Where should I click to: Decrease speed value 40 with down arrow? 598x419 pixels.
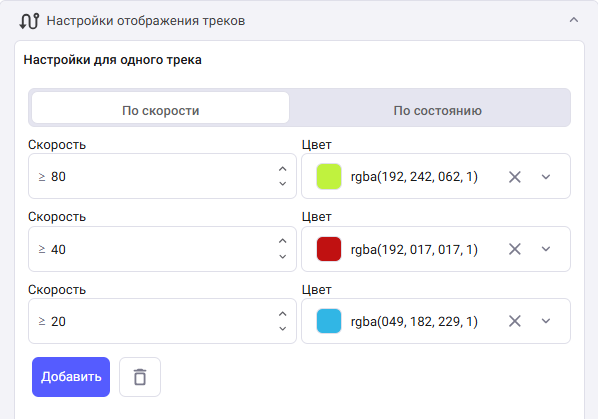[x=282, y=257]
